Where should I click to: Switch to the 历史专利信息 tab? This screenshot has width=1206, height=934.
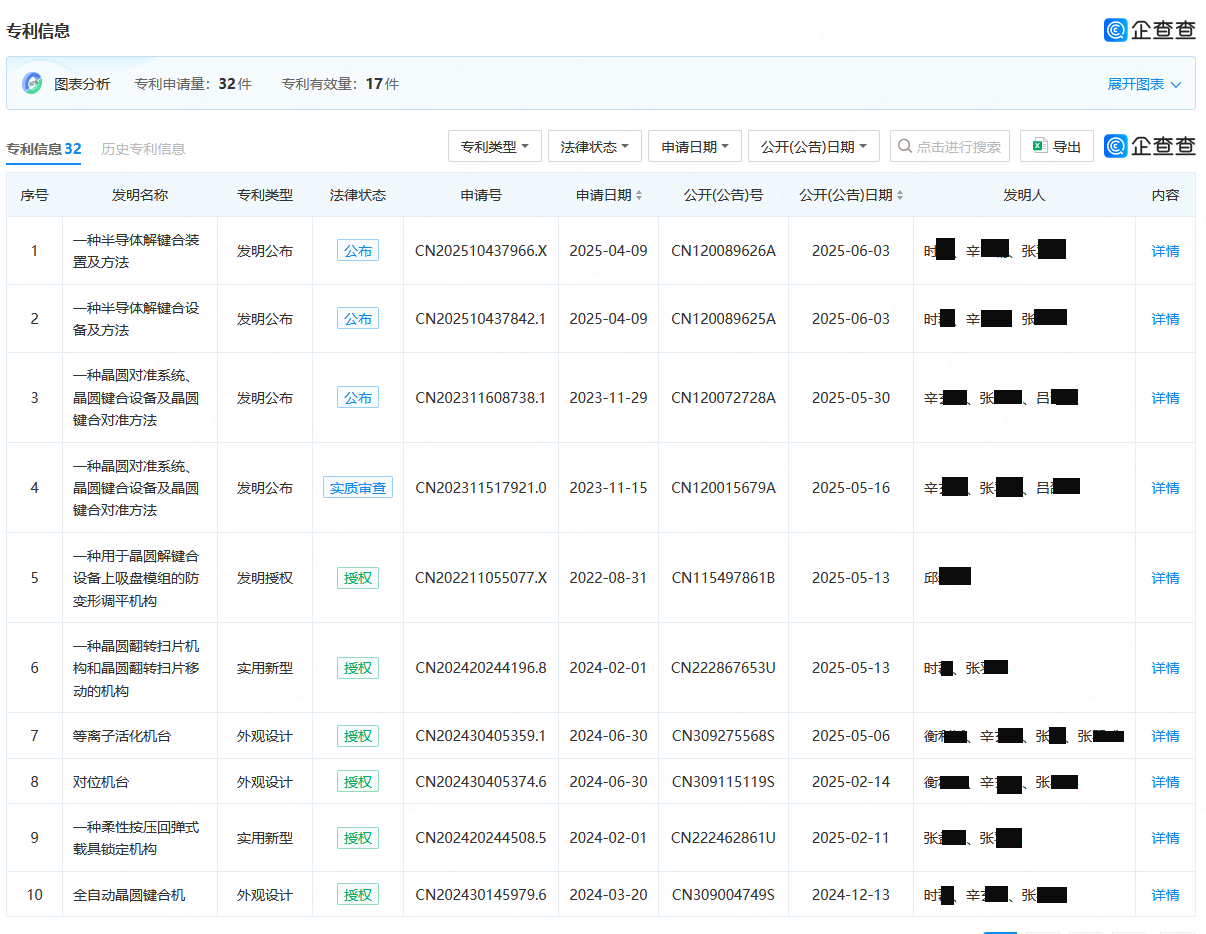pos(143,149)
